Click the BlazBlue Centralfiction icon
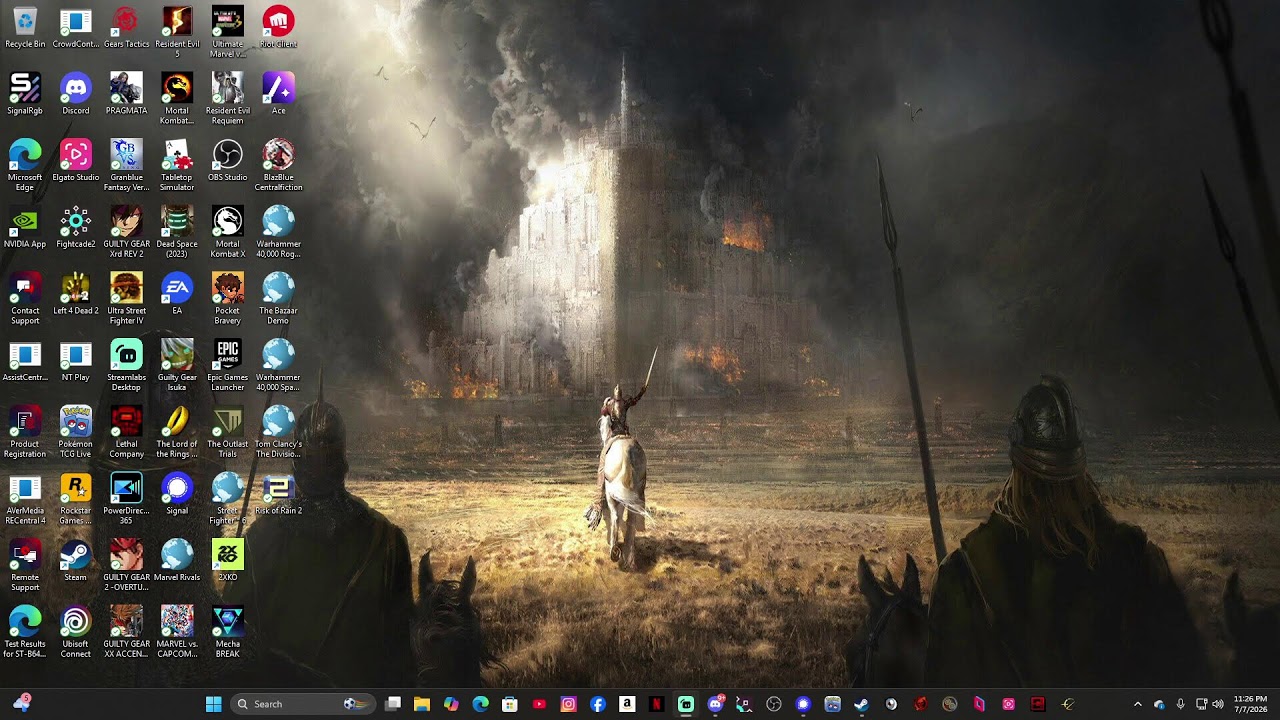Viewport: 1280px width, 720px height. [278, 165]
